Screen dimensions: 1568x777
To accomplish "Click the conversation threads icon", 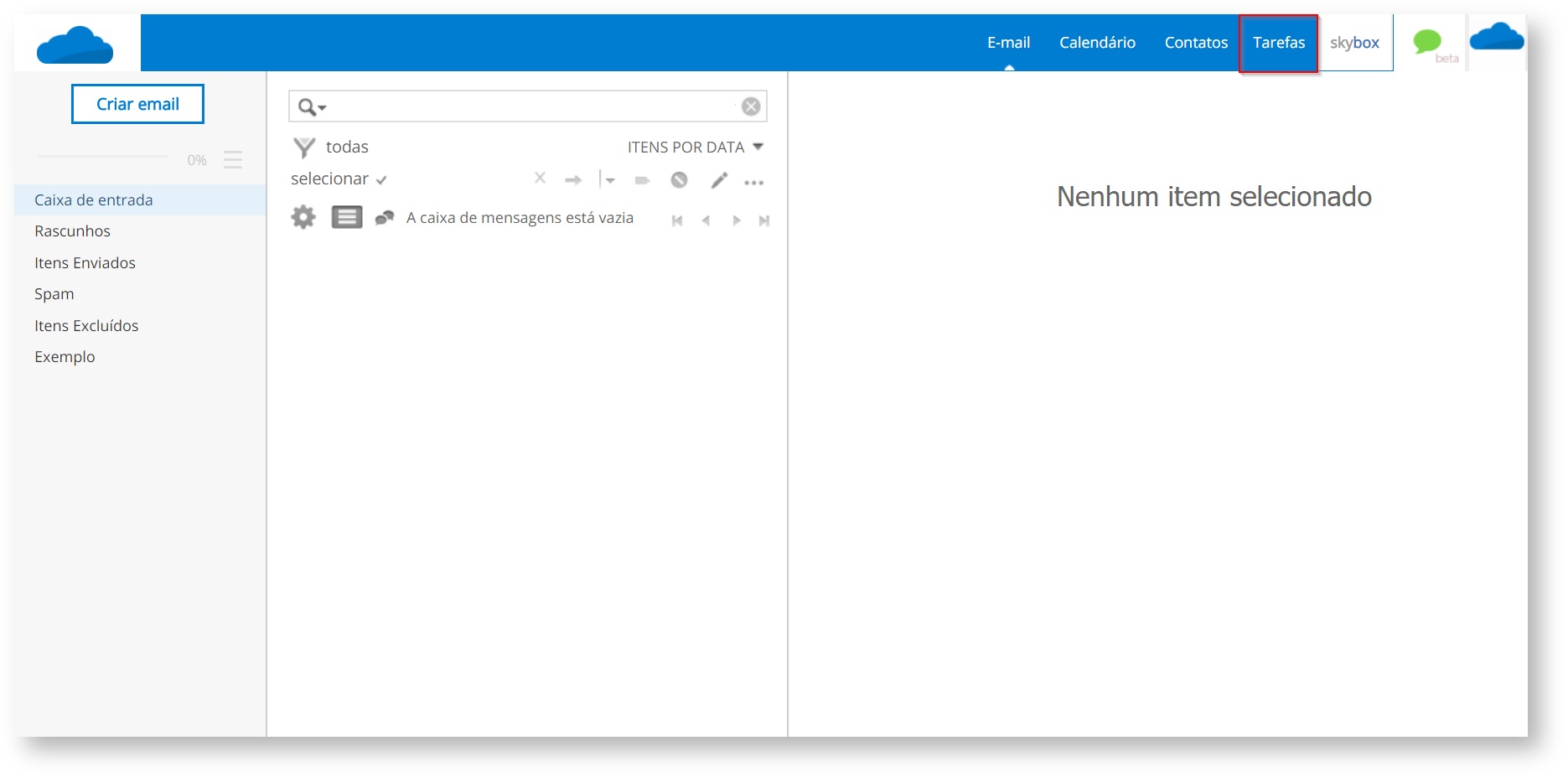I will [385, 218].
